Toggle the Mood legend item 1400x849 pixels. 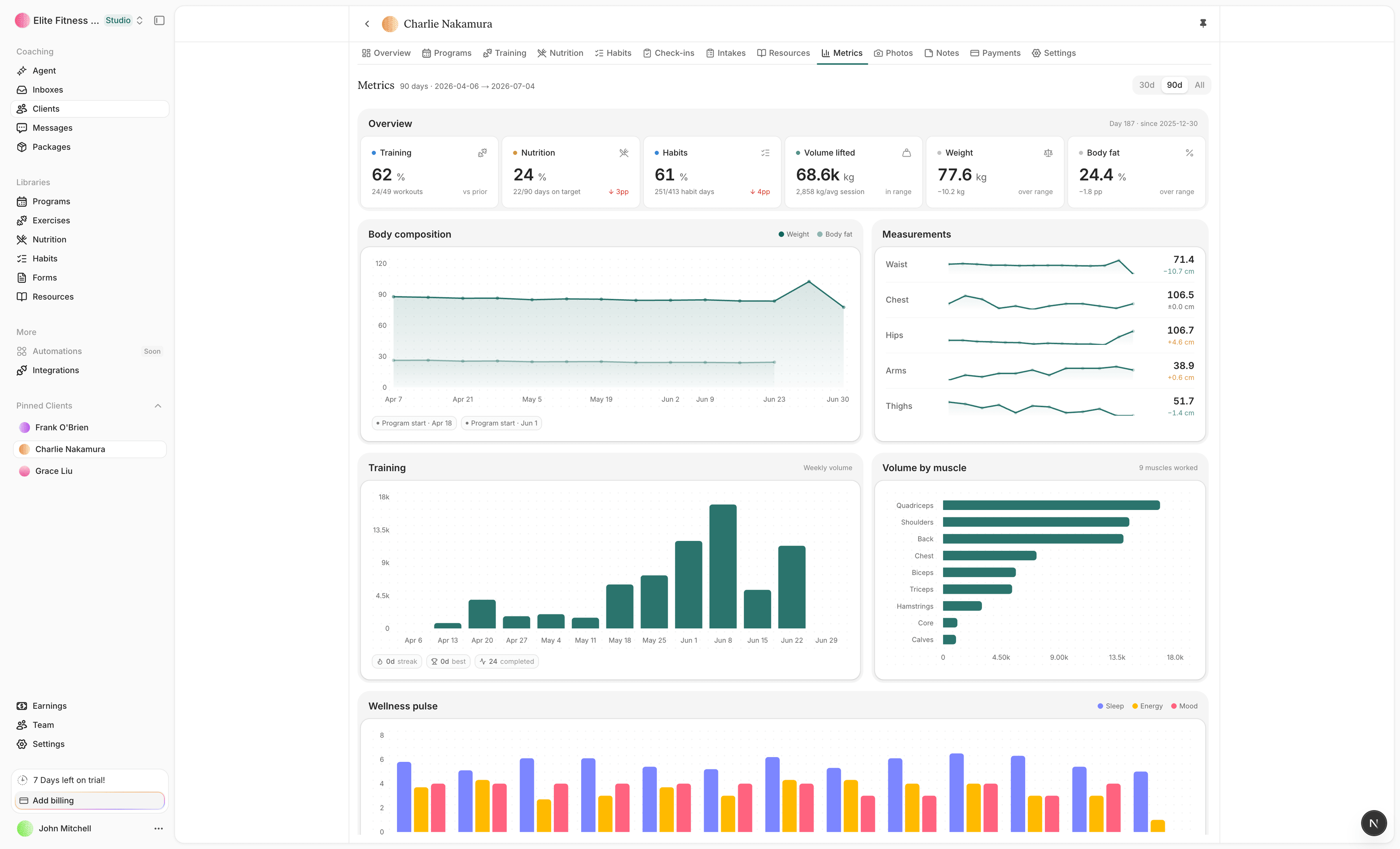1185,706
